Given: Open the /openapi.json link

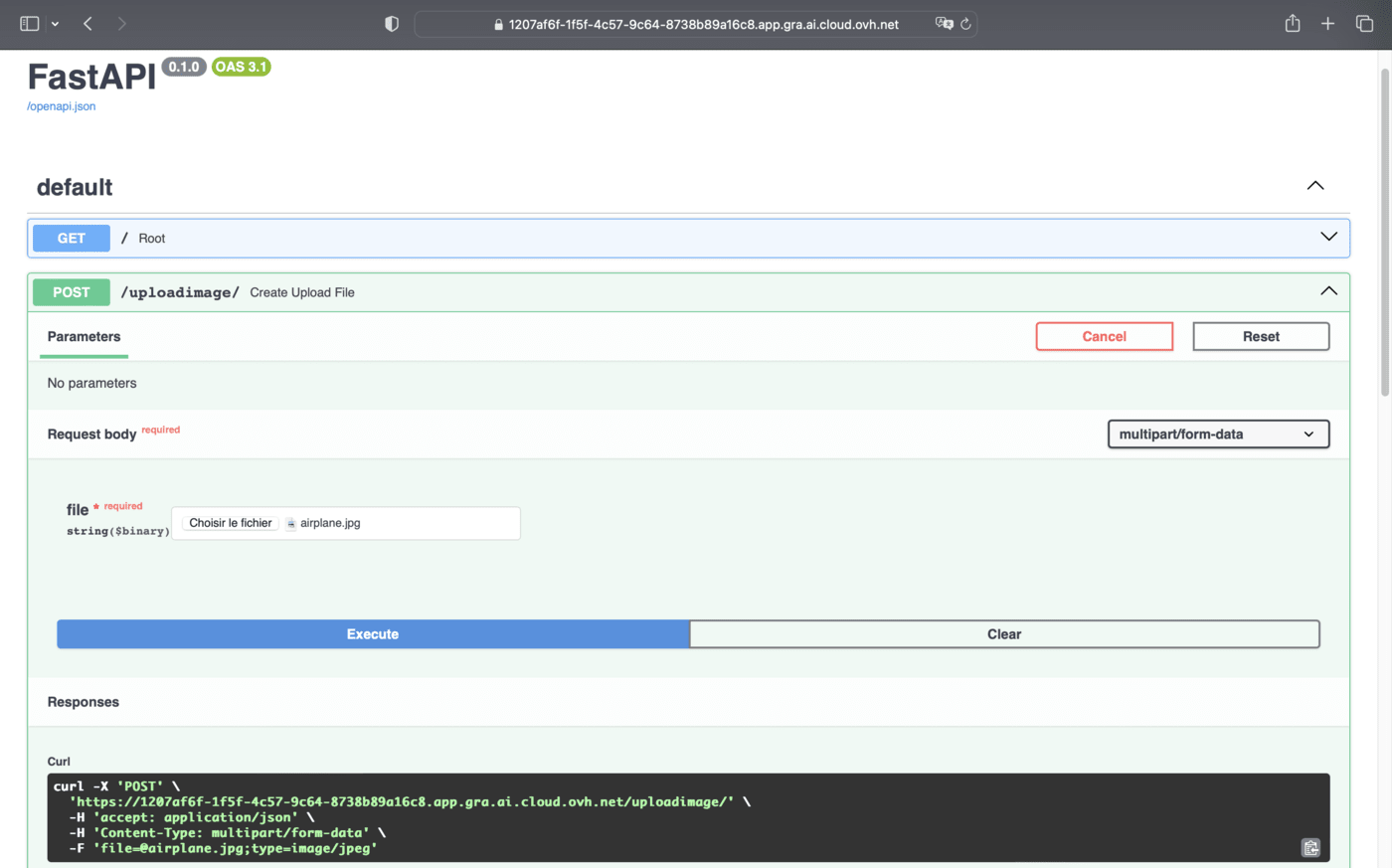Looking at the screenshot, I should (x=62, y=106).
